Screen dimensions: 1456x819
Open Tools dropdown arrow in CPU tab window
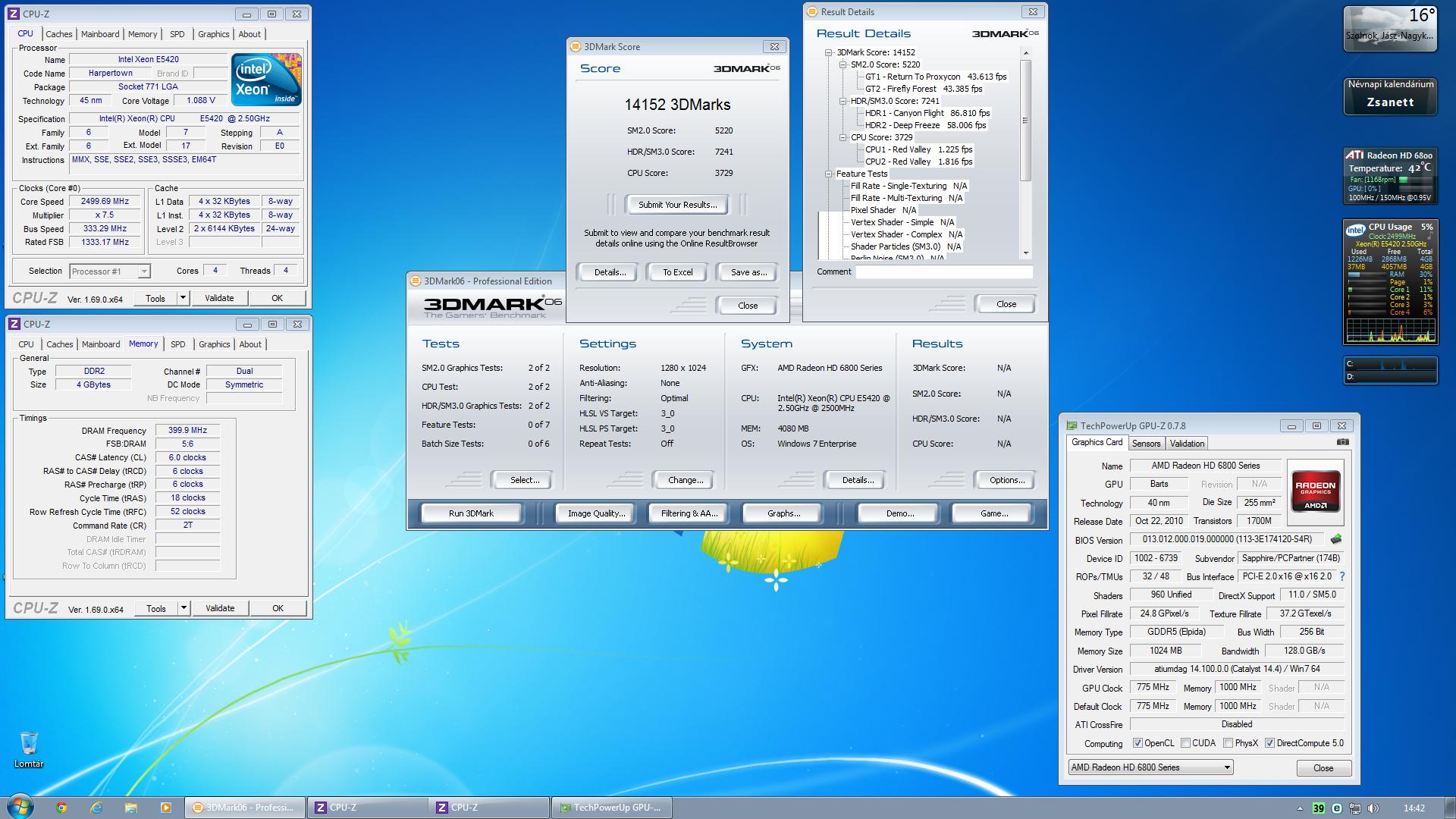pos(183,298)
